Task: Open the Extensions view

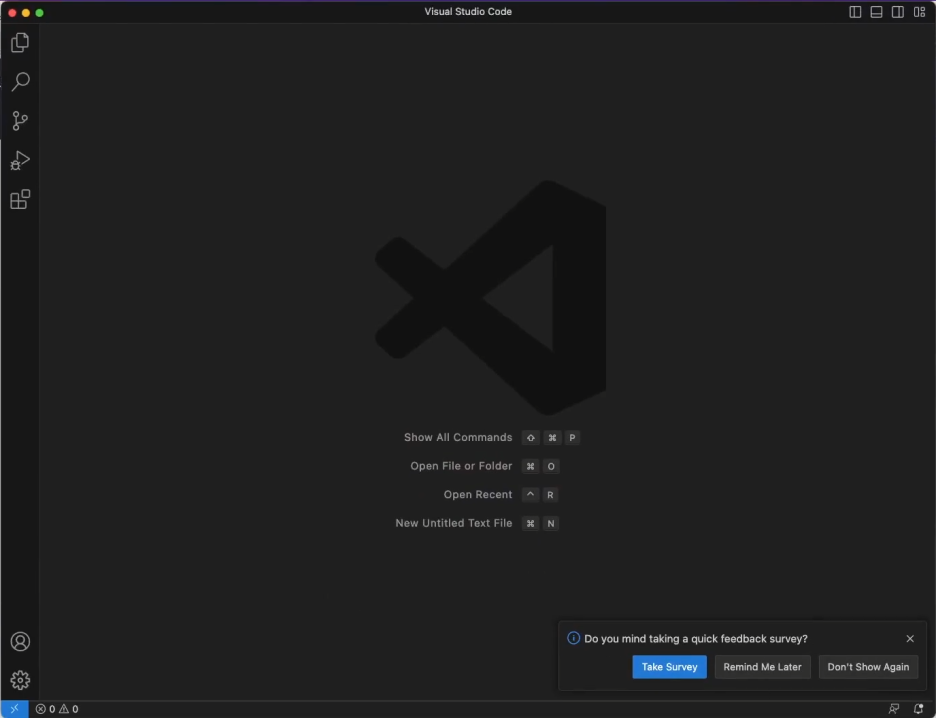Action: [20, 199]
